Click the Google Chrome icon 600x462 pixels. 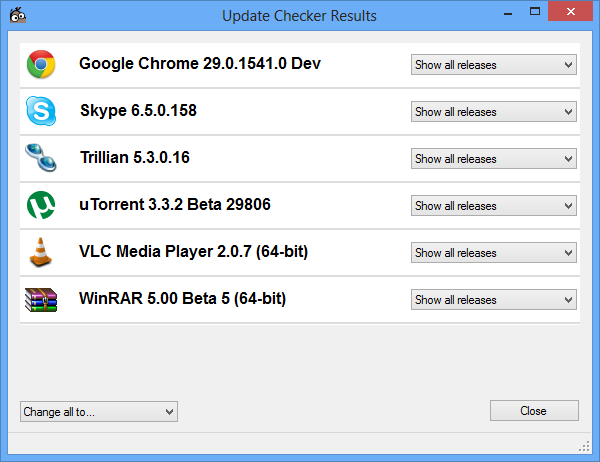pos(40,65)
